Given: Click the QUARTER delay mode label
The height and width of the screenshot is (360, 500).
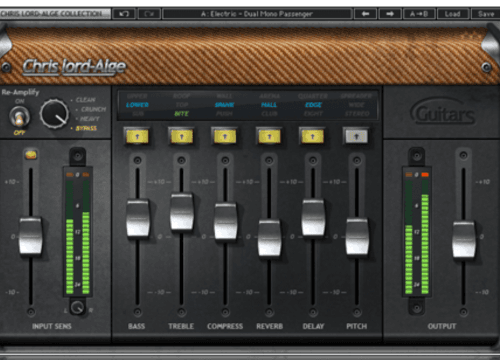Looking at the screenshot, I should tap(313, 96).
